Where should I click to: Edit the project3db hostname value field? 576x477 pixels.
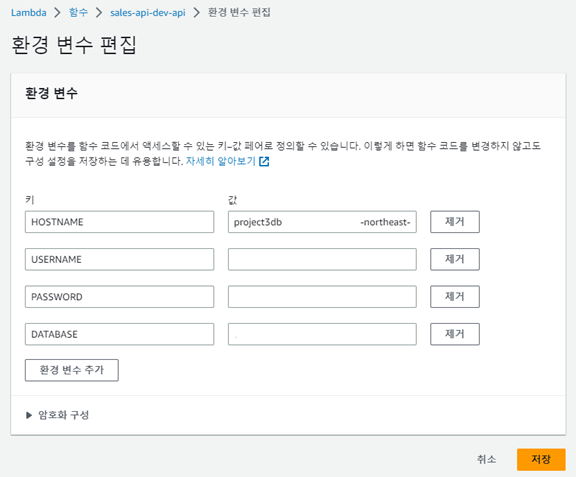[322, 222]
